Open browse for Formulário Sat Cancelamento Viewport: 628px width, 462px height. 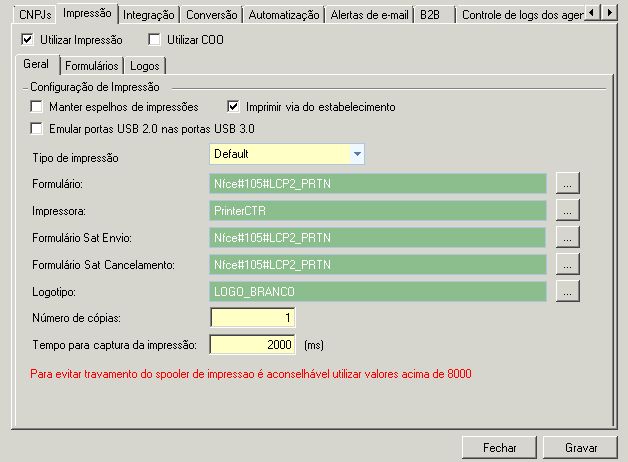pyautogui.click(x=568, y=265)
